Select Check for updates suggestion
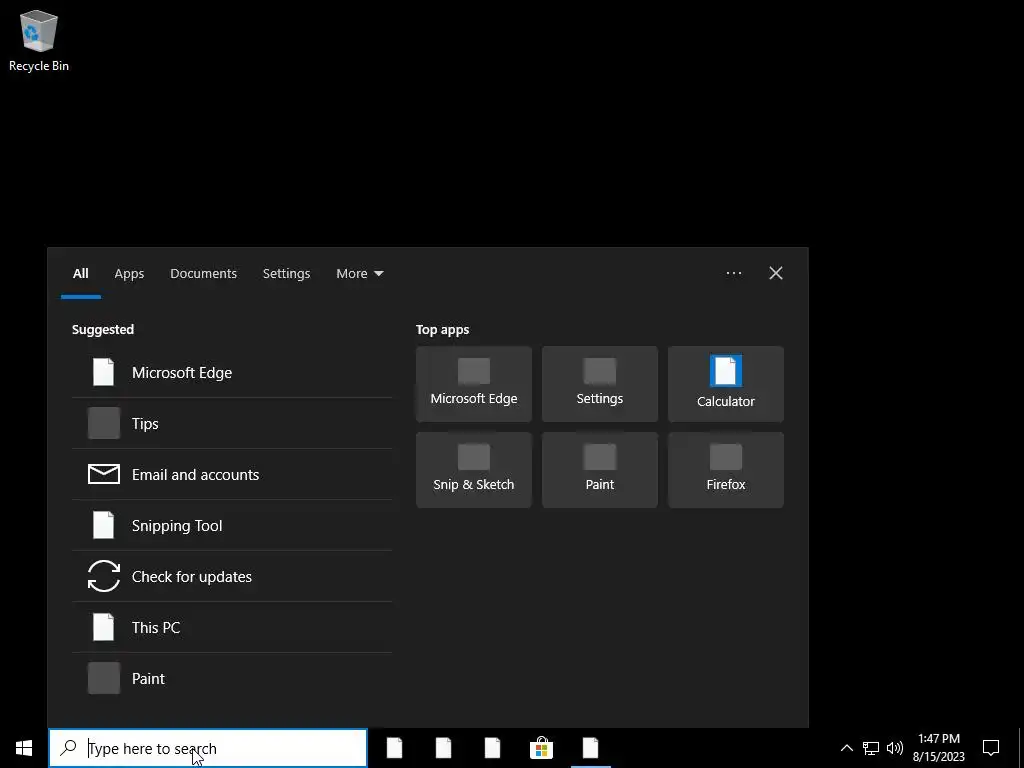 (x=232, y=576)
